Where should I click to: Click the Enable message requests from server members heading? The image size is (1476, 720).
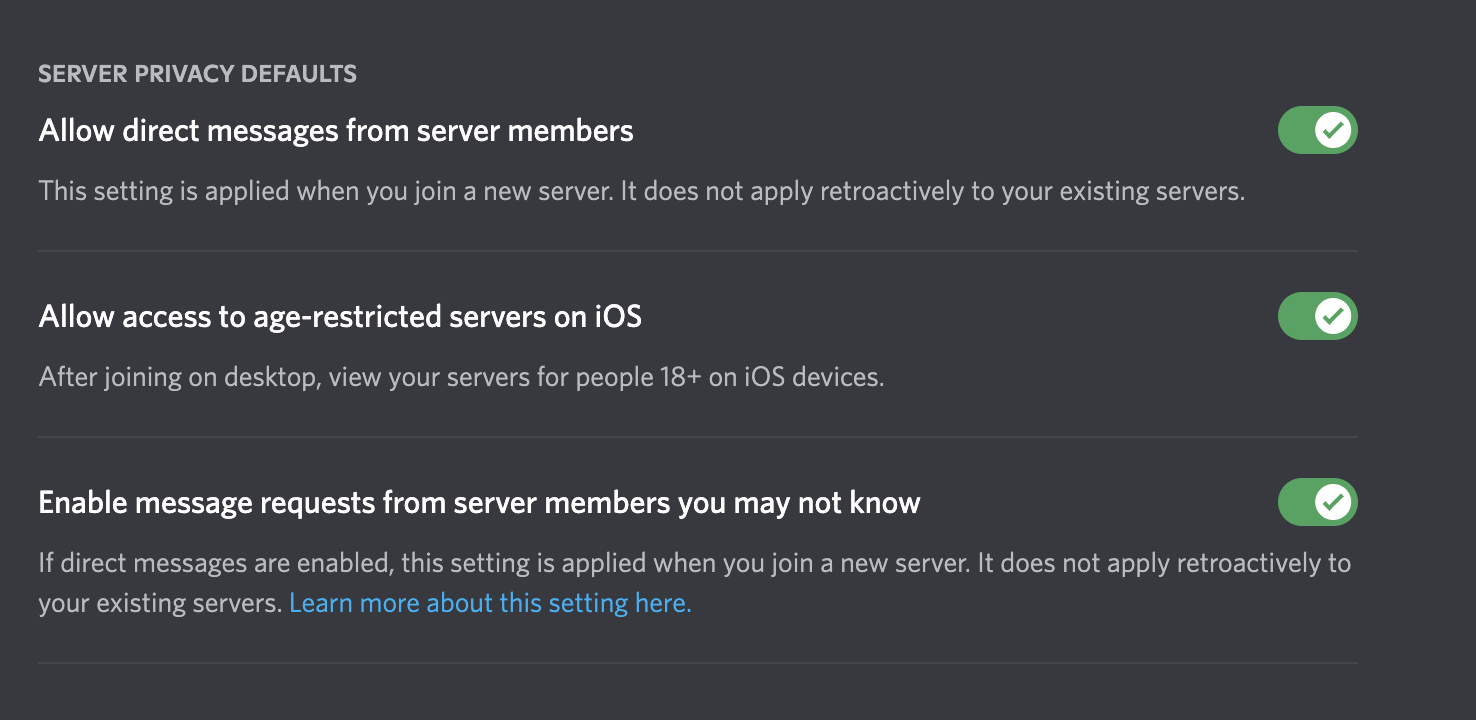479,502
